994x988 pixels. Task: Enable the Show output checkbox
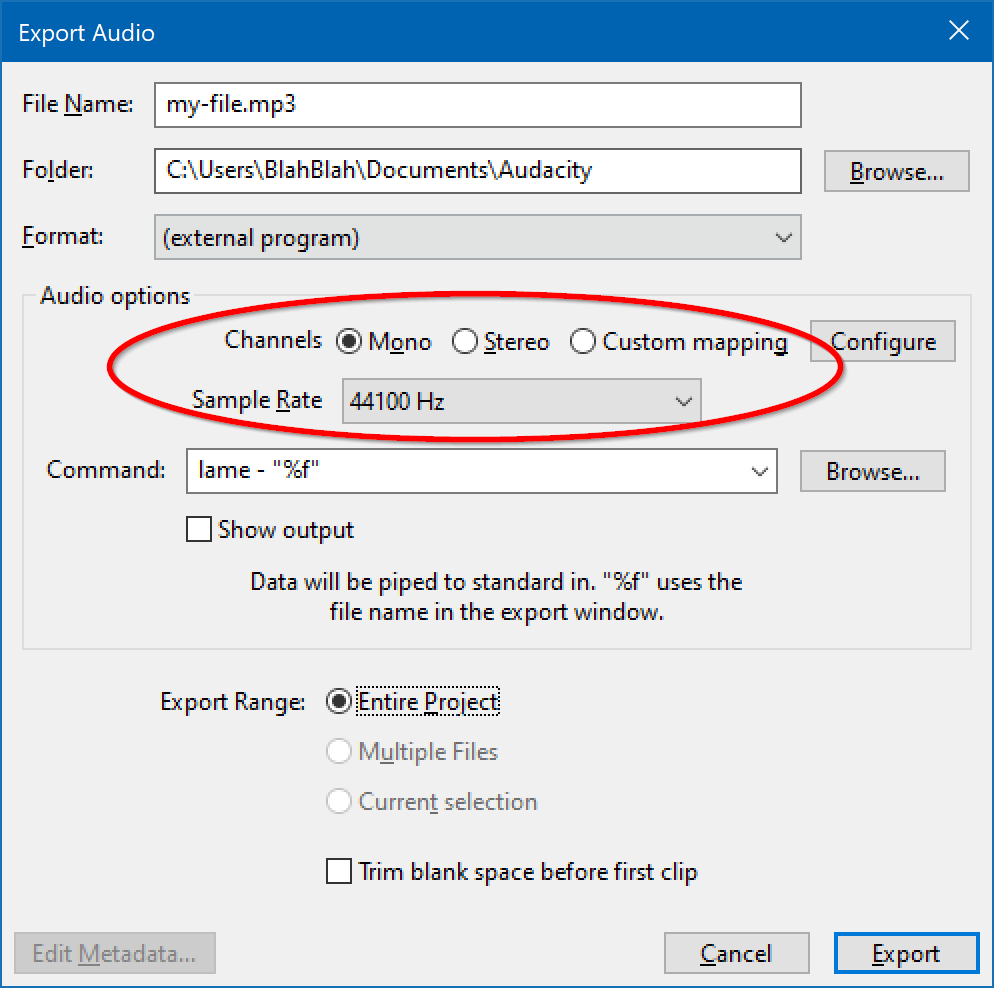click(199, 529)
